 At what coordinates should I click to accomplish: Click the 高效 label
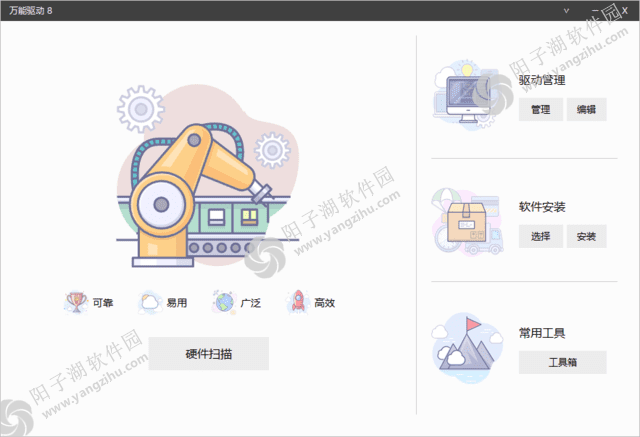(x=324, y=303)
